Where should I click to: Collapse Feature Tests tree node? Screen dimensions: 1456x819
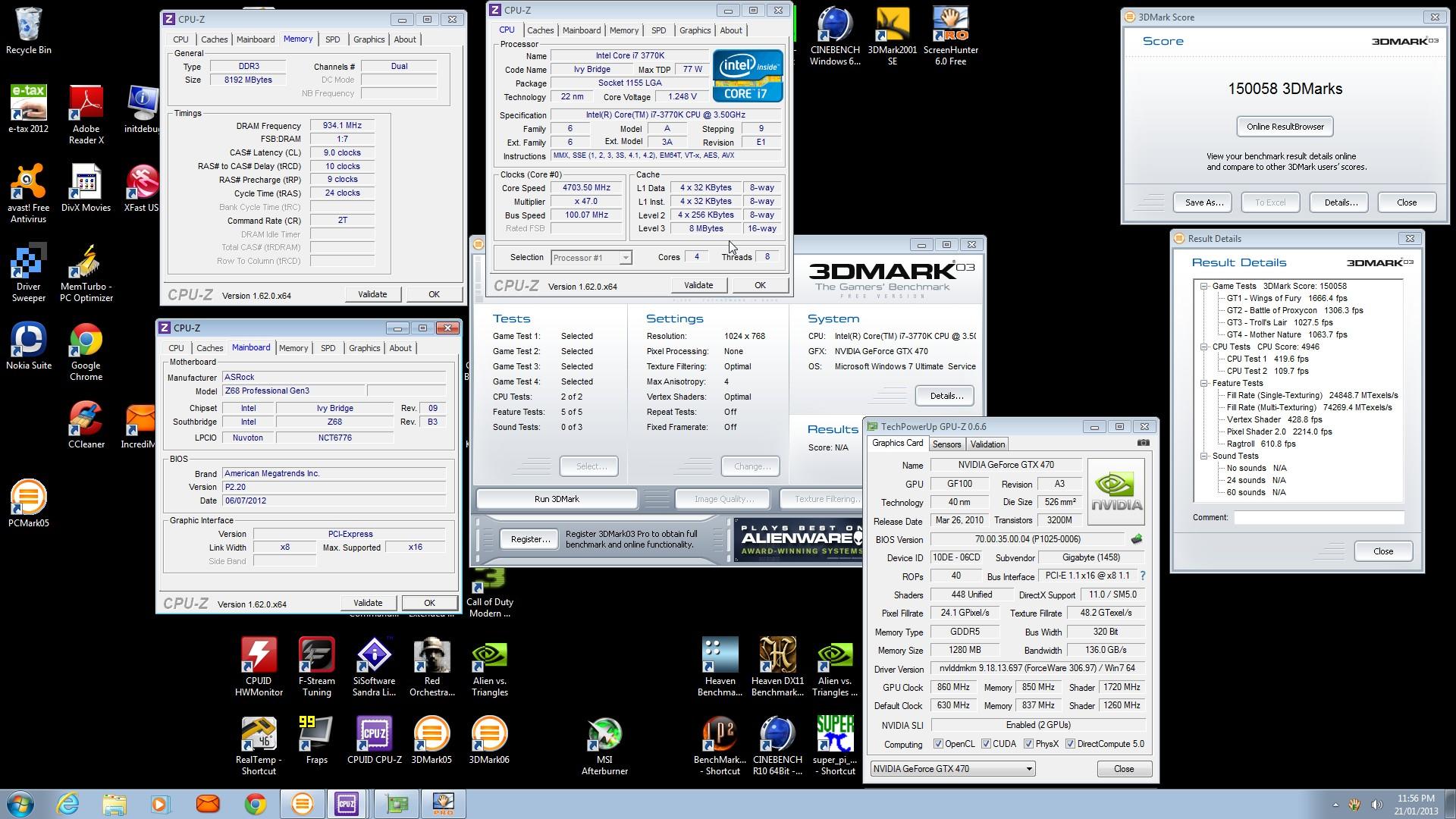[1203, 383]
